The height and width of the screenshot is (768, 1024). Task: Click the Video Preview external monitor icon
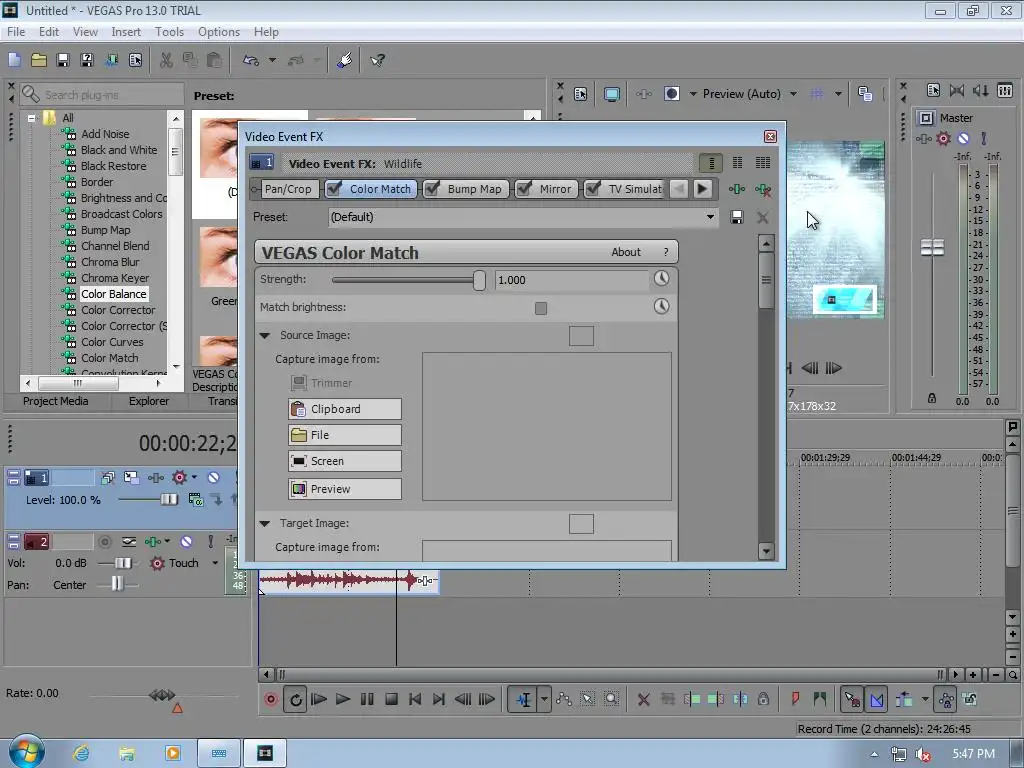click(611, 94)
